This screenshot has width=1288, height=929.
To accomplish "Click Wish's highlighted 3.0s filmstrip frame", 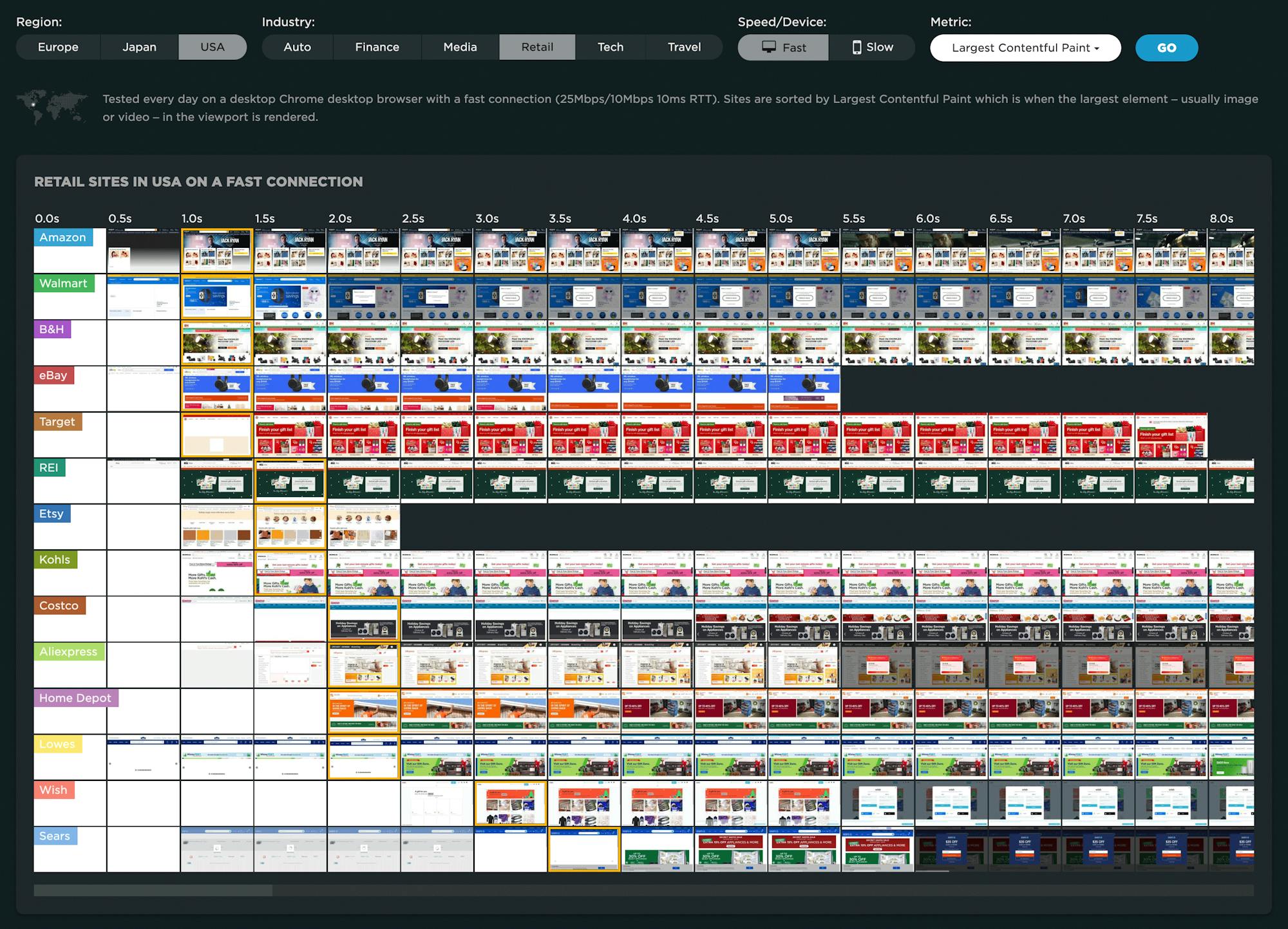I will point(510,803).
